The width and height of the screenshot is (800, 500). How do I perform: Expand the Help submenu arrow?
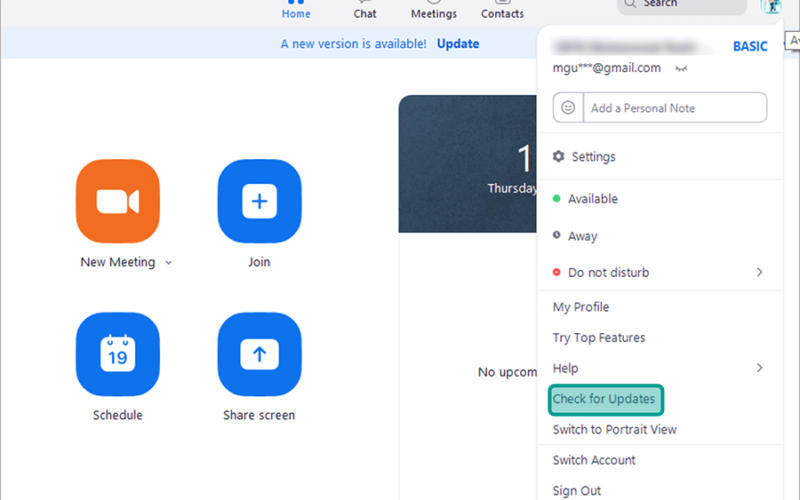[760, 368]
